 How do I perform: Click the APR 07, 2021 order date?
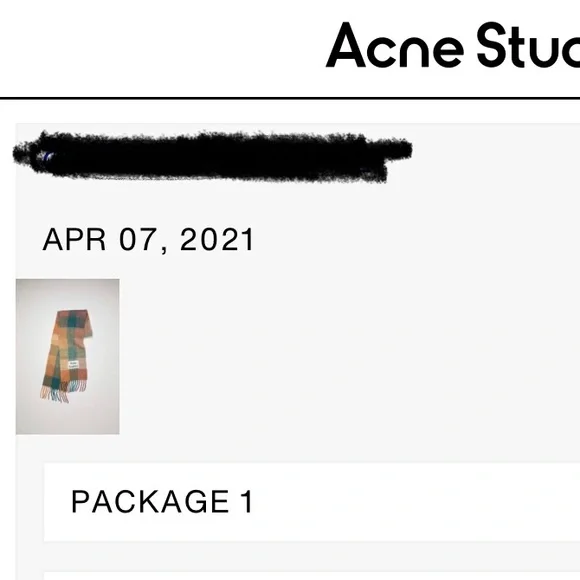pyautogui.click(x=148, y=240)
